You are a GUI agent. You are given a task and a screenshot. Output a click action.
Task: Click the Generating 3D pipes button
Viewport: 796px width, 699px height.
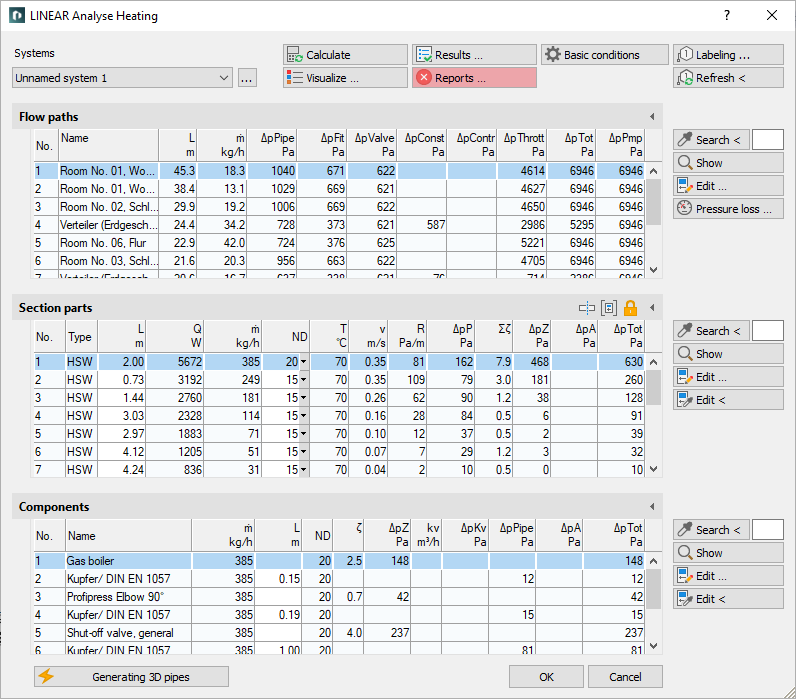[131, 676]
